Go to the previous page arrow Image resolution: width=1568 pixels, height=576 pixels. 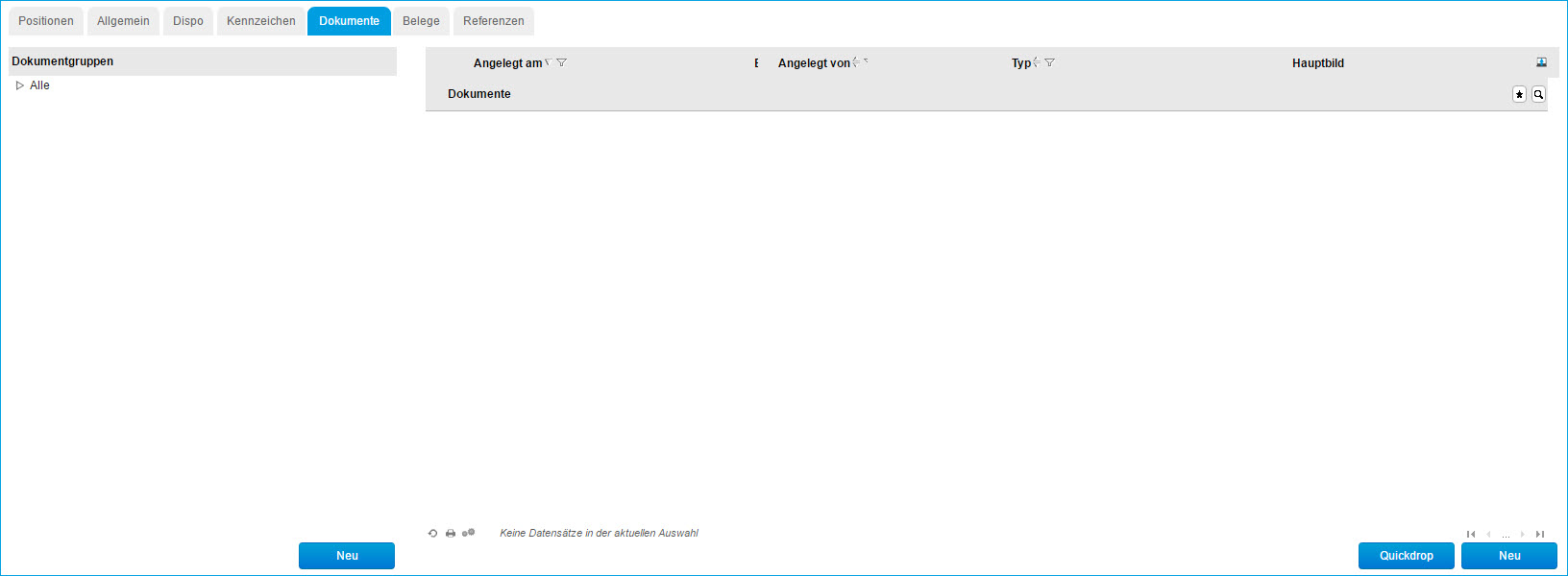1488,535
